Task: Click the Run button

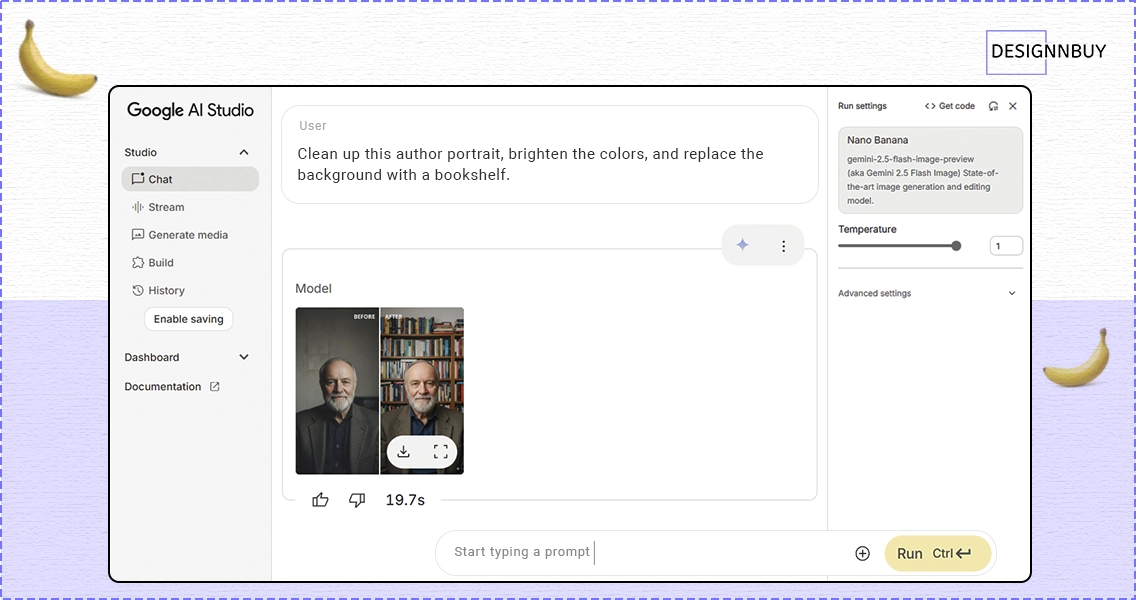Action: pos(937,554)
